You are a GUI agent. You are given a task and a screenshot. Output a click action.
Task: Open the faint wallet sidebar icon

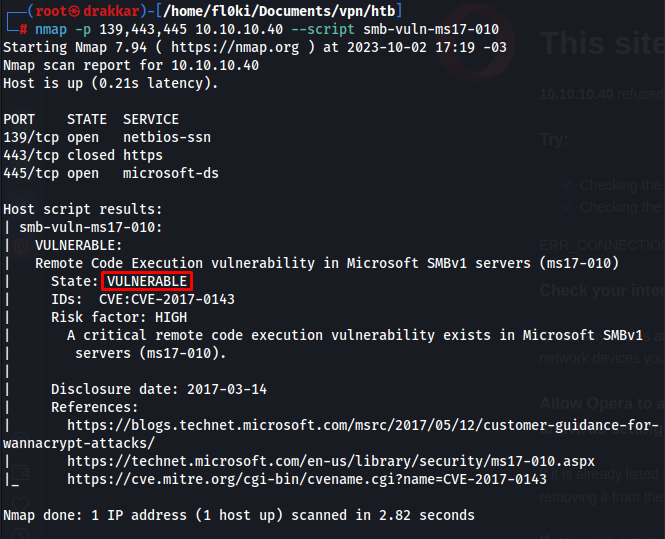(x=20, y=472)
